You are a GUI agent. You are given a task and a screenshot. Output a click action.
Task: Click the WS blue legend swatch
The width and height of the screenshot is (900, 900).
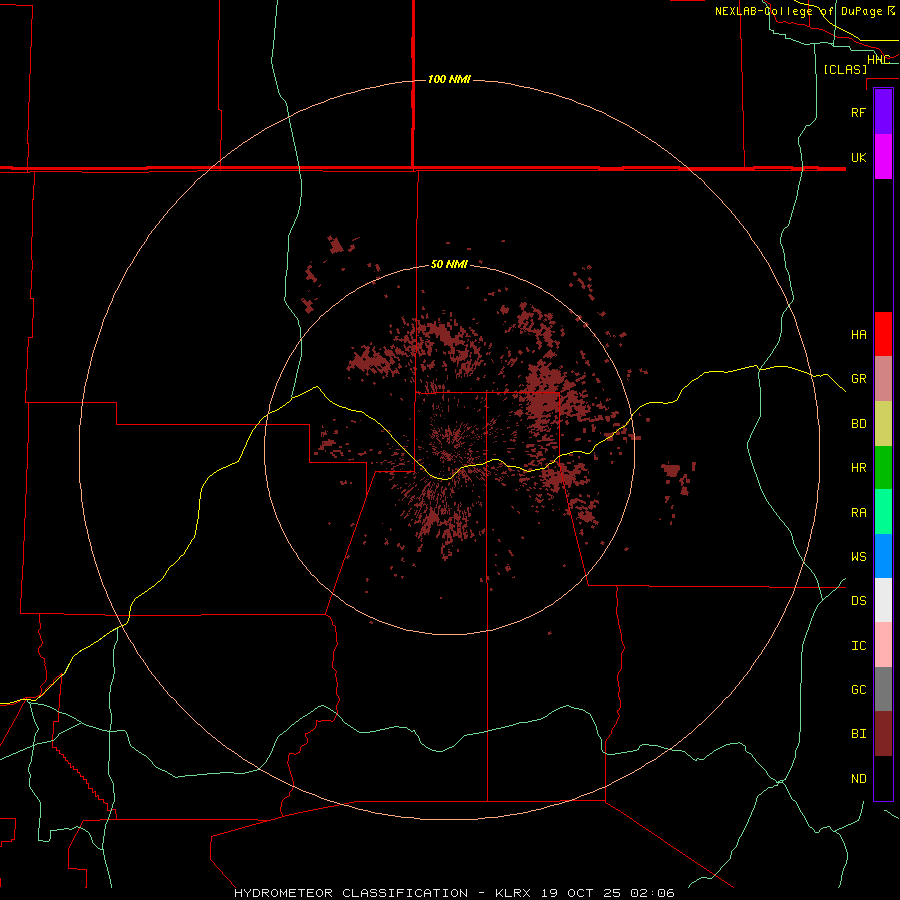pos(883,556)
